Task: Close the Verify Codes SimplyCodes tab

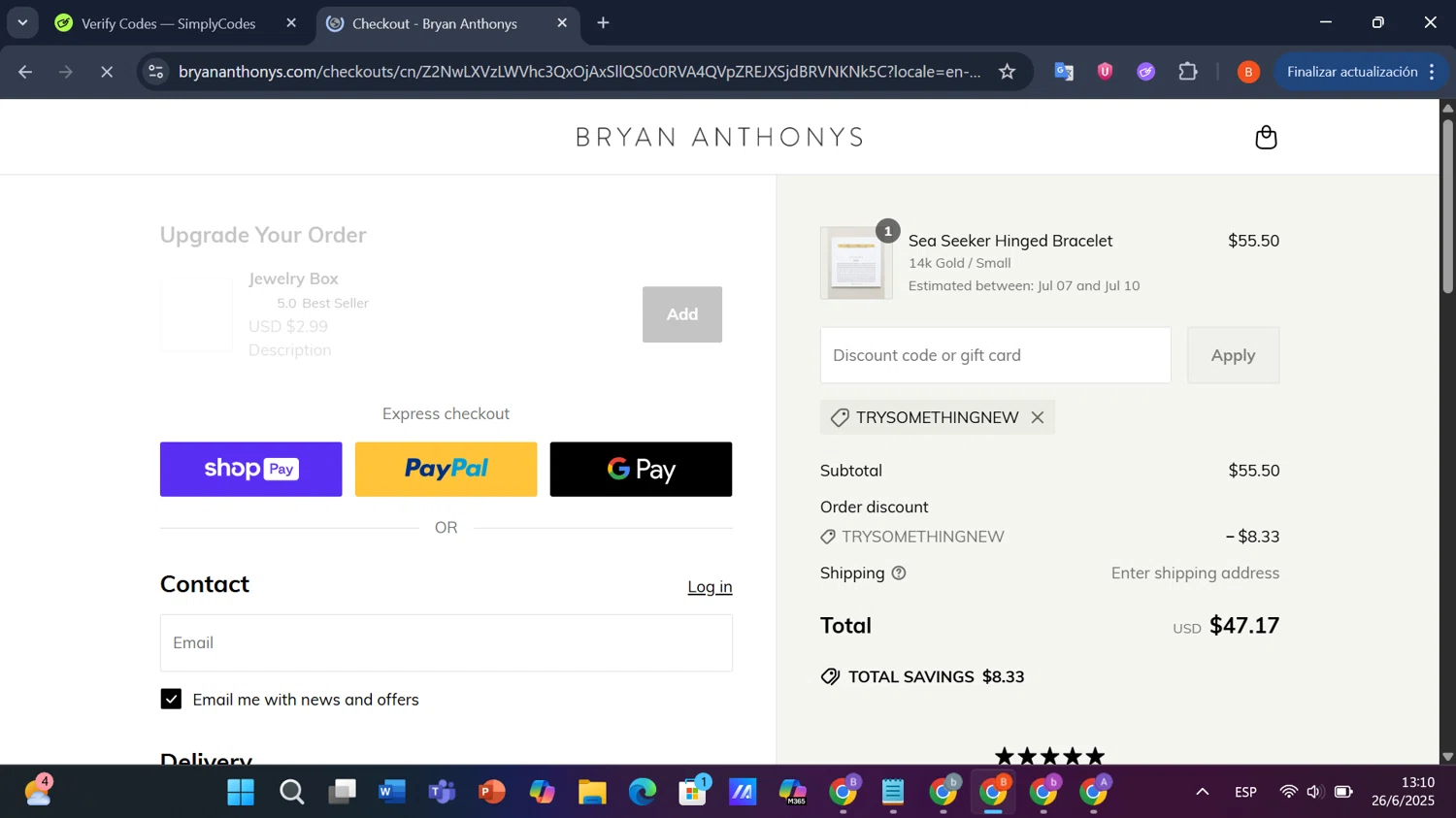Action: 291,23
